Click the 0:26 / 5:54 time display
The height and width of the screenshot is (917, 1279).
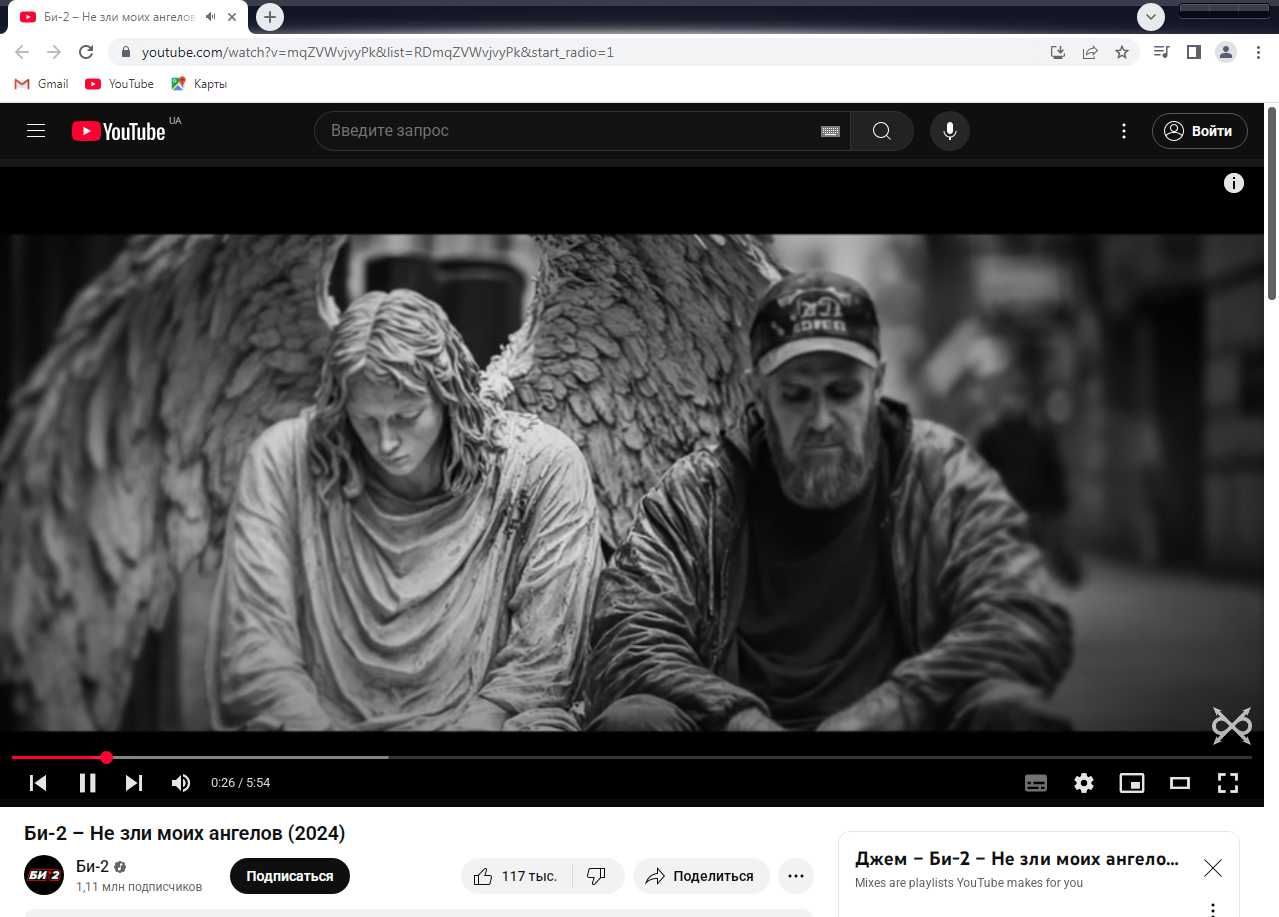240,783
